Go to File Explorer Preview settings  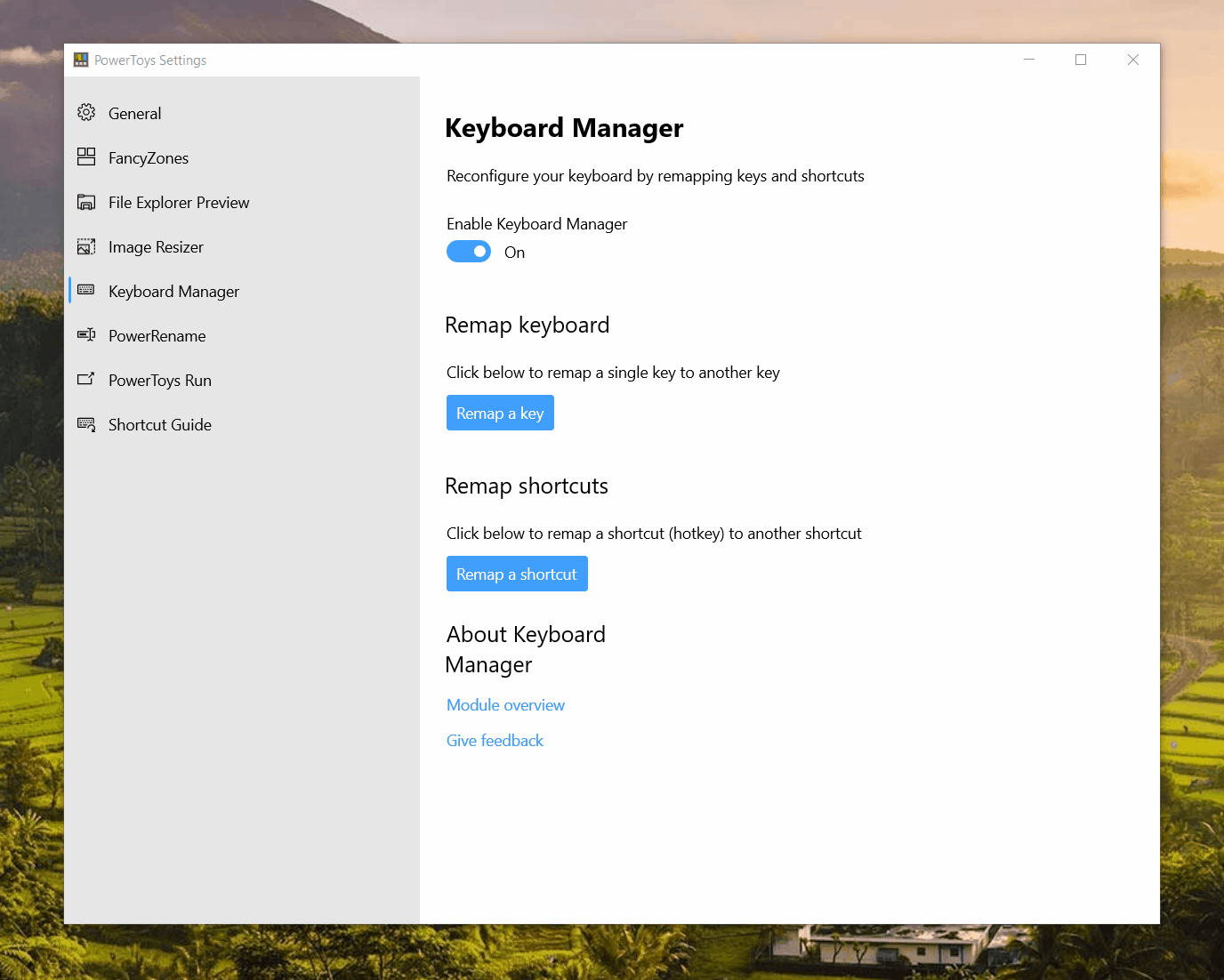tap(179, 203)
